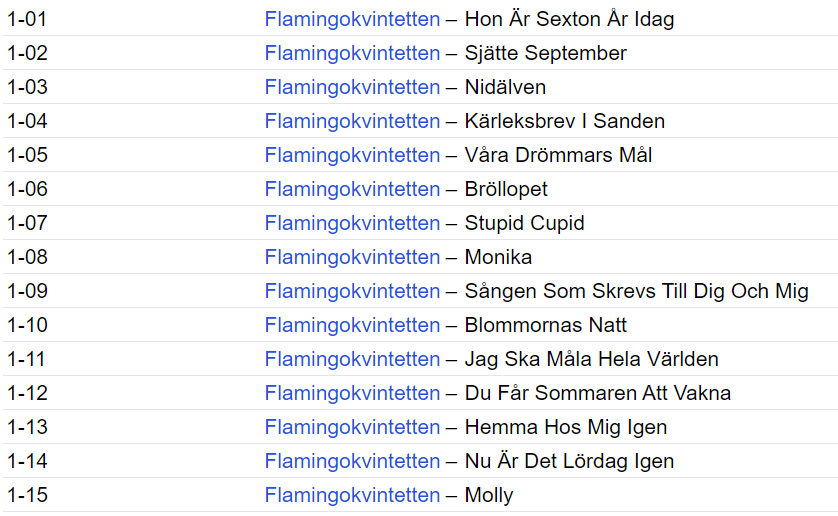This screenshot has height=516, width=838.
Task: Click Flamingokvintetten link for Nu Är Det Lördag Igen
Action: [352, 461]
